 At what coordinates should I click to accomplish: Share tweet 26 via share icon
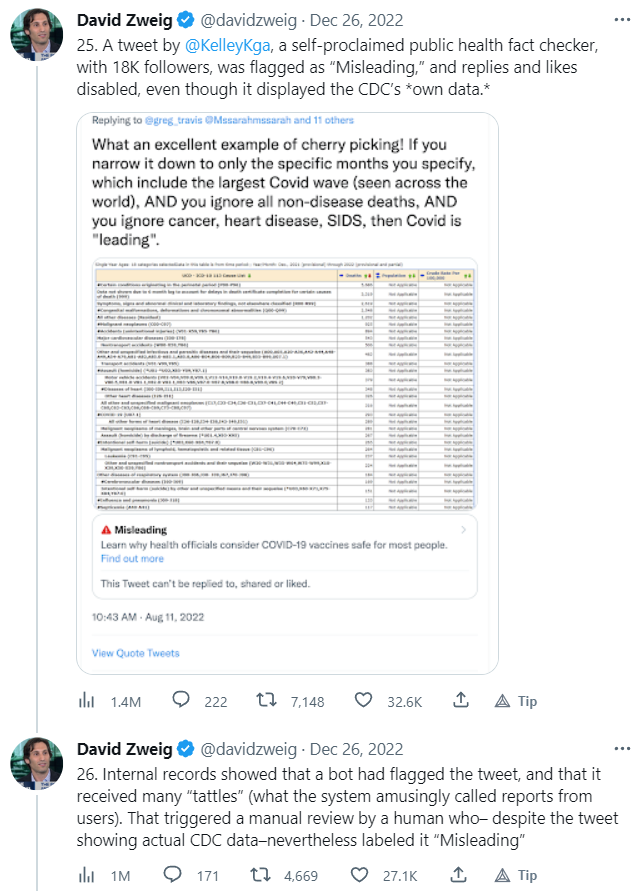[462, 876]
